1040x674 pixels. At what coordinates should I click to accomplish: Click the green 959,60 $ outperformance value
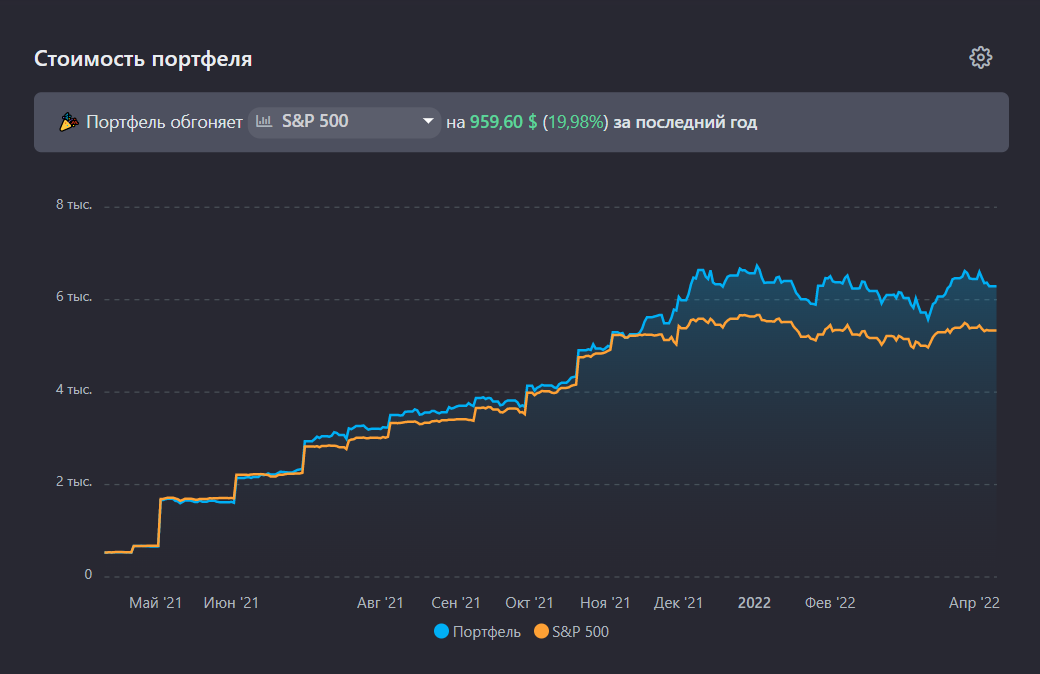(503, 122)
